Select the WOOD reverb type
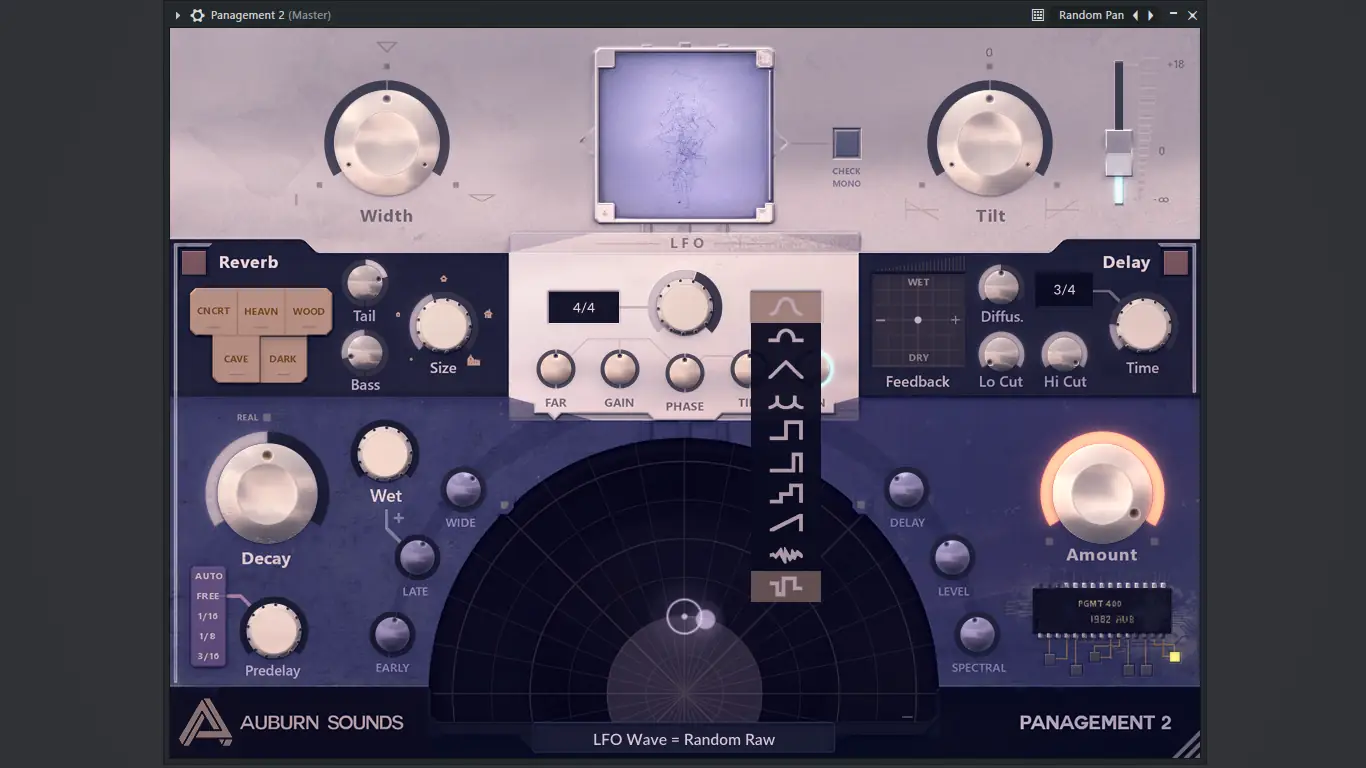Screen dimensions: 1366x768 coord(309,311)
